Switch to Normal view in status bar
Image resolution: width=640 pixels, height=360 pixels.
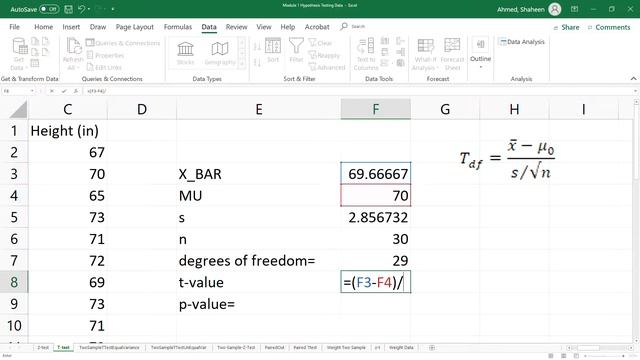(x=551, y=356)
